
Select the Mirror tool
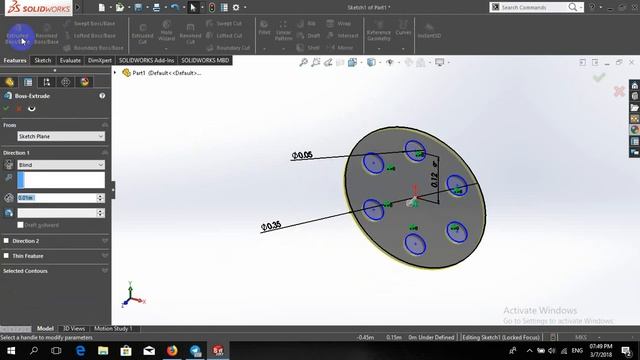[340, 48]
